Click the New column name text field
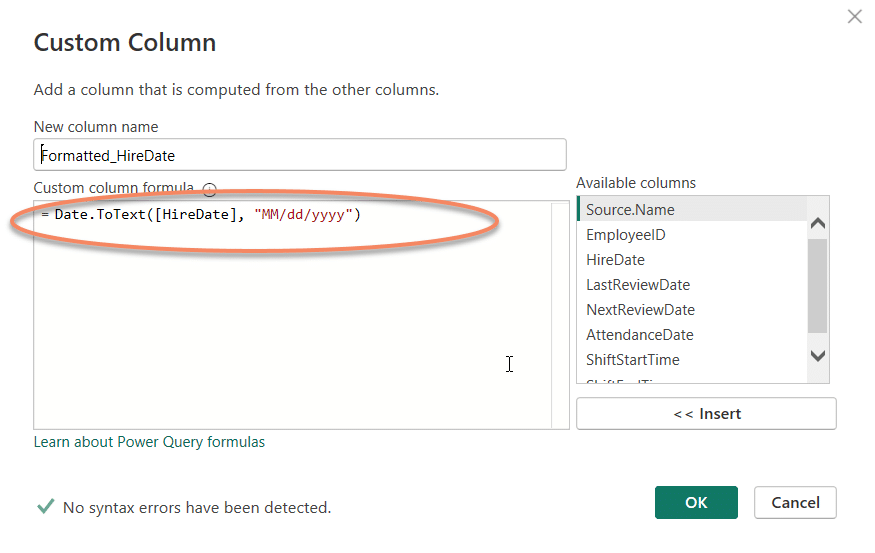This screenshot has width=875, height=553. click(x=300, y=155)
